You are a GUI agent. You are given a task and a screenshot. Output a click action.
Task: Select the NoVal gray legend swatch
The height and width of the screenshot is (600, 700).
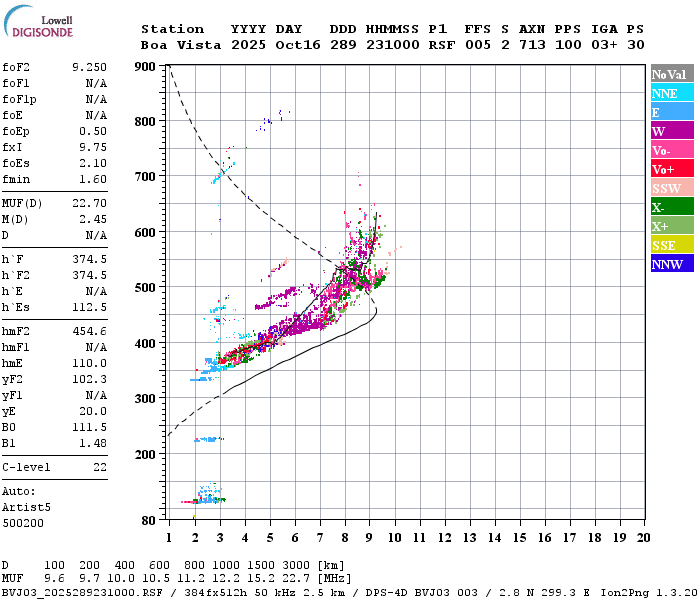point(672,74)
